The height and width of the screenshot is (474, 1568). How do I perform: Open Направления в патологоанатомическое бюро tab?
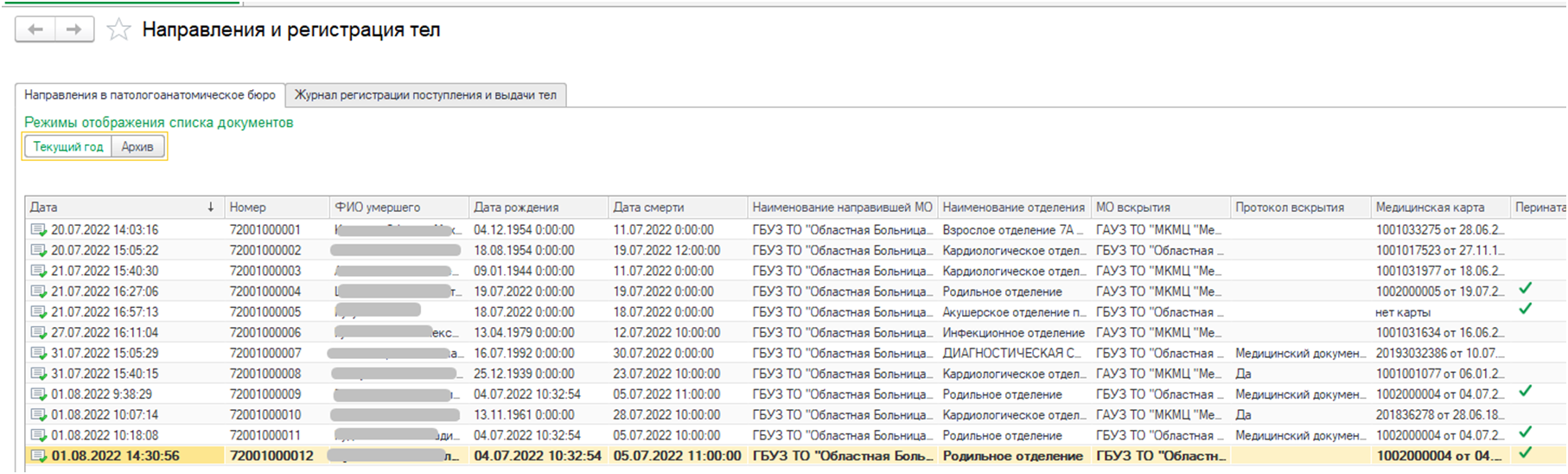[x=150, y=95]
